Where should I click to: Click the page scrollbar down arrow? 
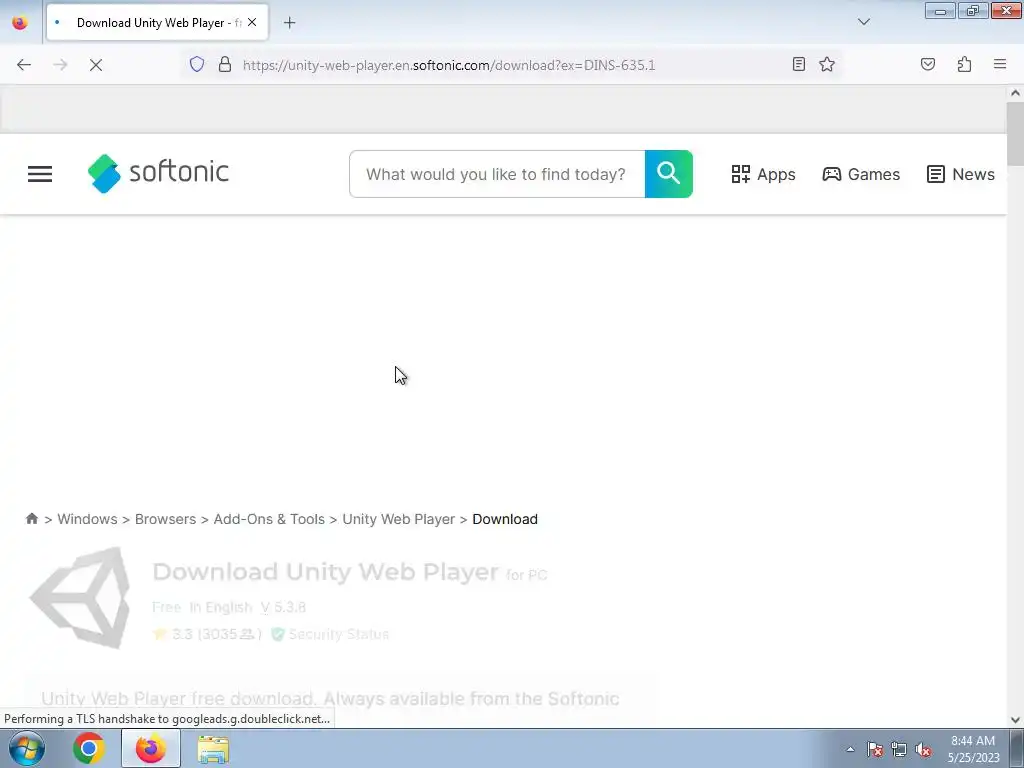(x=1015, y=720)
